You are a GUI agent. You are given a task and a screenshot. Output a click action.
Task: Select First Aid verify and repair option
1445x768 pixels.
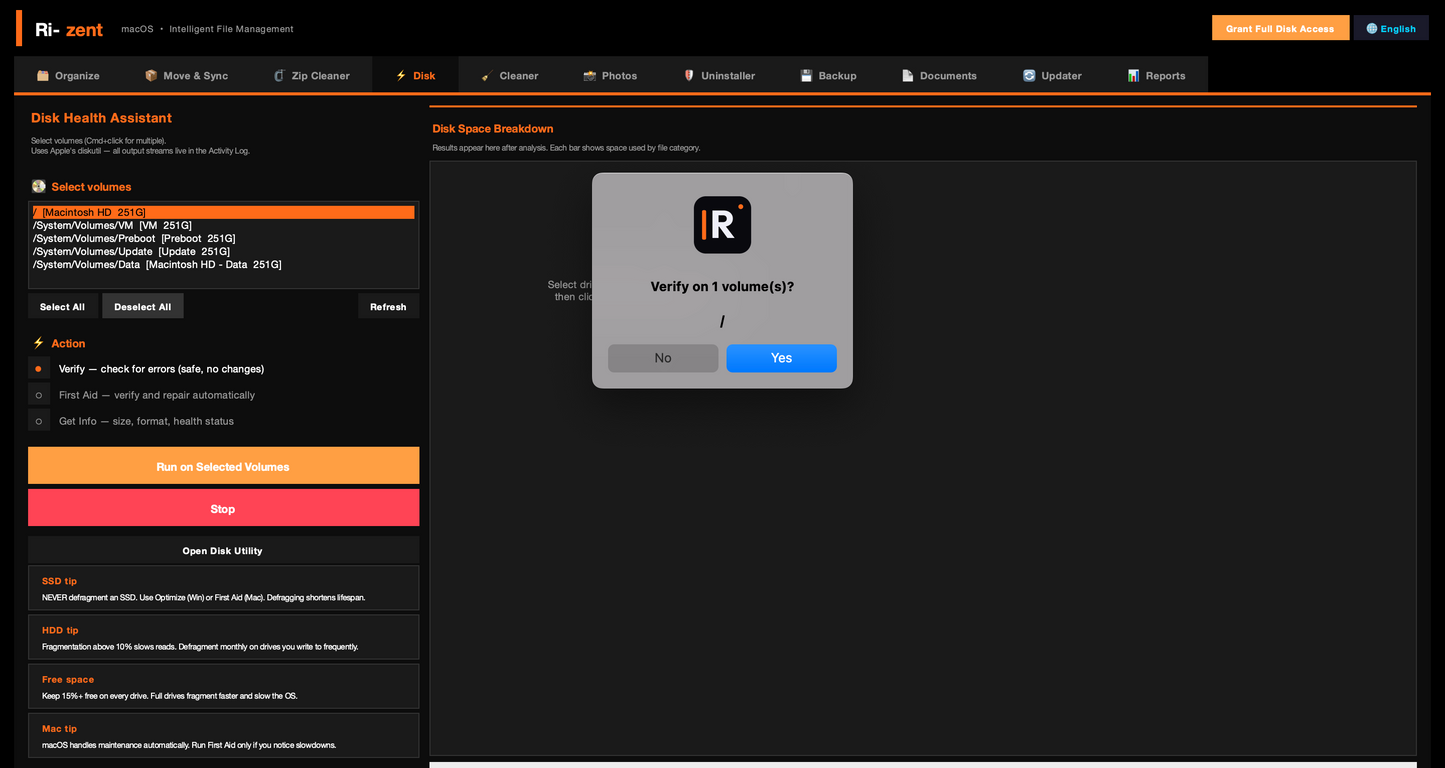[x=39, y=394]
